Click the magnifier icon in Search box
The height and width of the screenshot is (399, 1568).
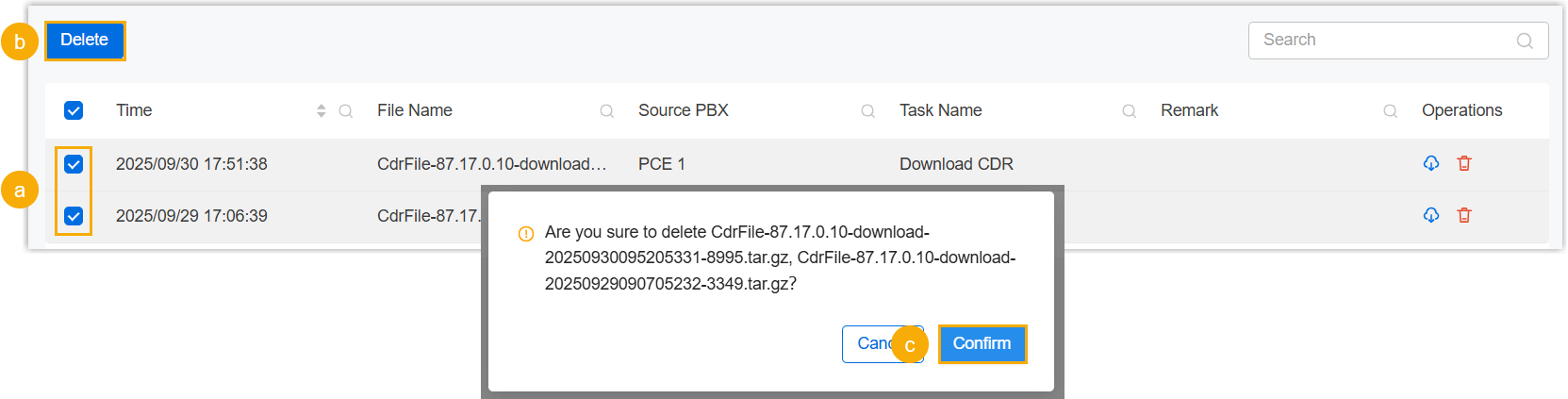[x=1524, y=41]
